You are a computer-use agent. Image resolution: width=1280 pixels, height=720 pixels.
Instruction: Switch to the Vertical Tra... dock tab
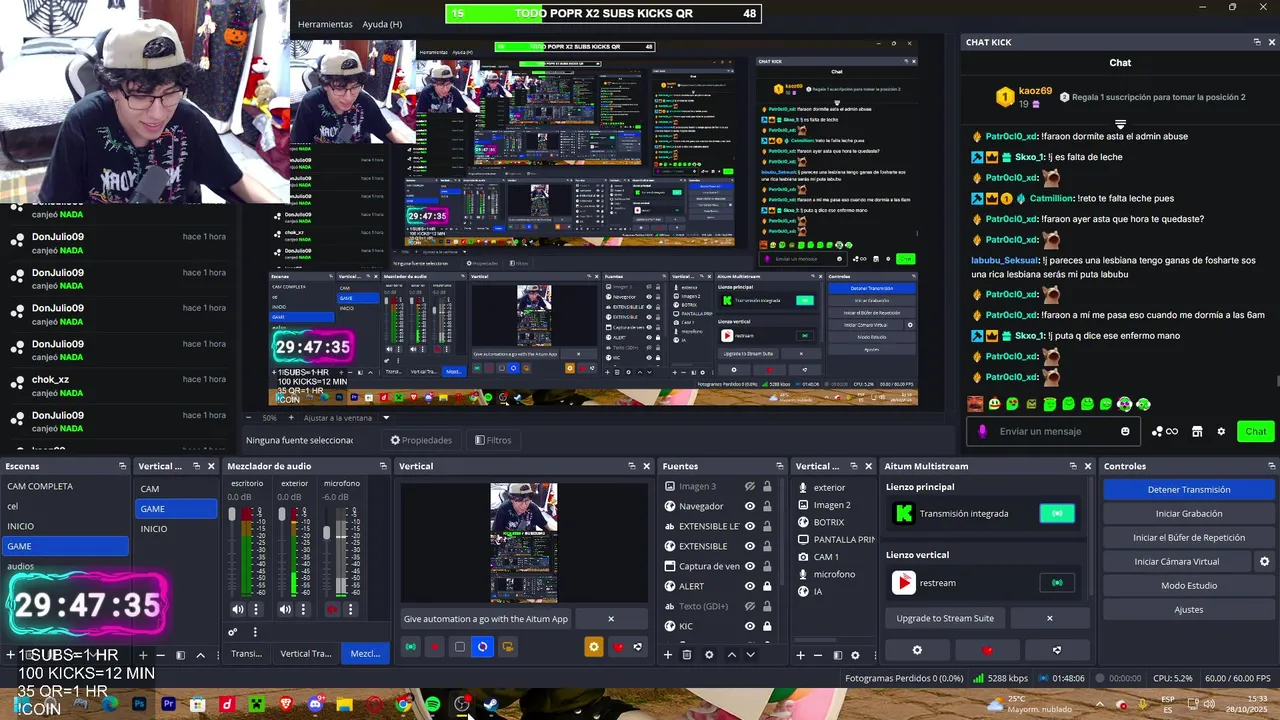pos(306,654)
